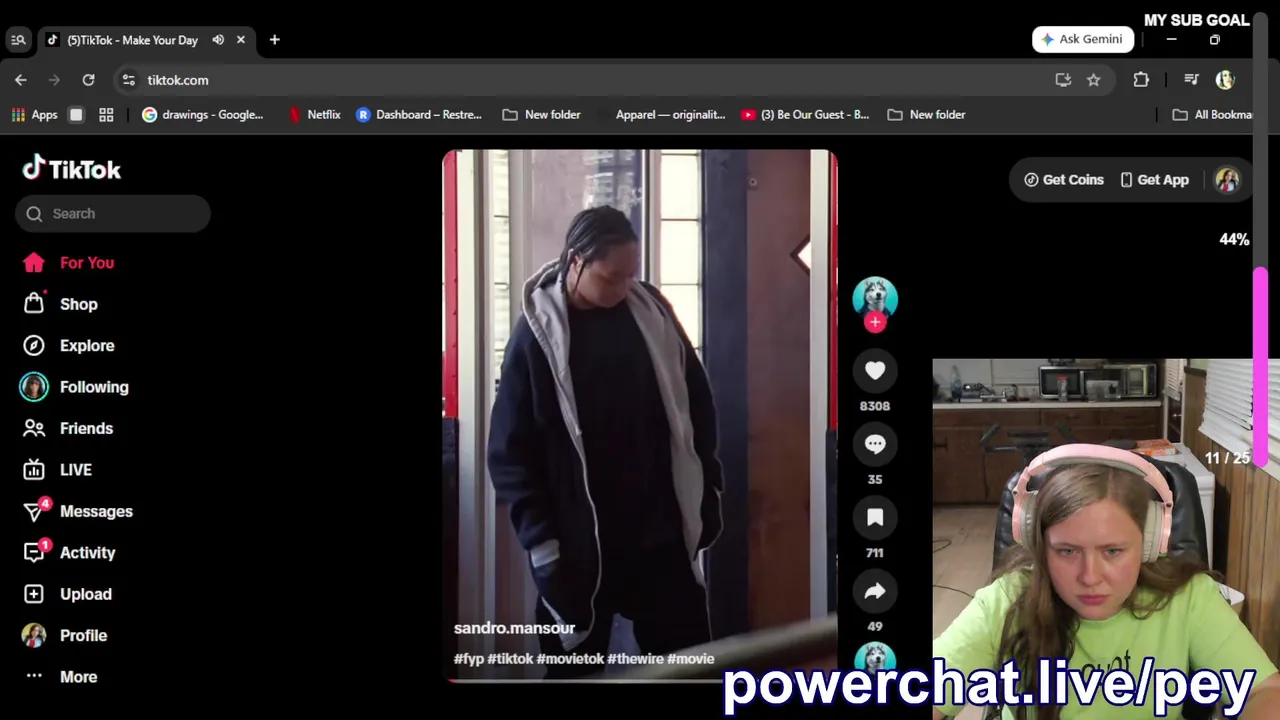
Task: Click the Search field in TikTok sidebar
Action: pos(112,213)
